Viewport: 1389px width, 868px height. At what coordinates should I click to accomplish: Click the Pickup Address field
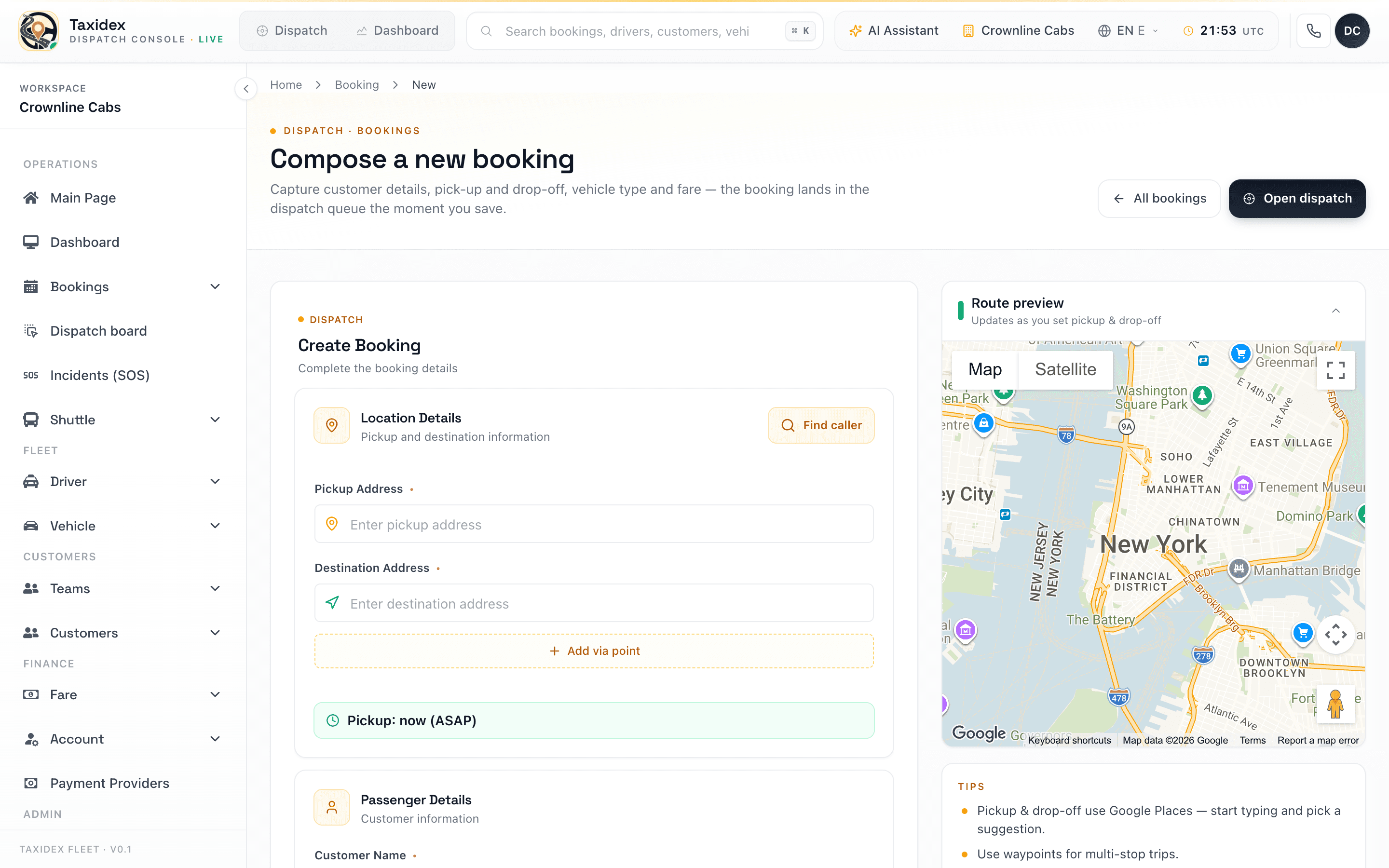pos(594,524)
